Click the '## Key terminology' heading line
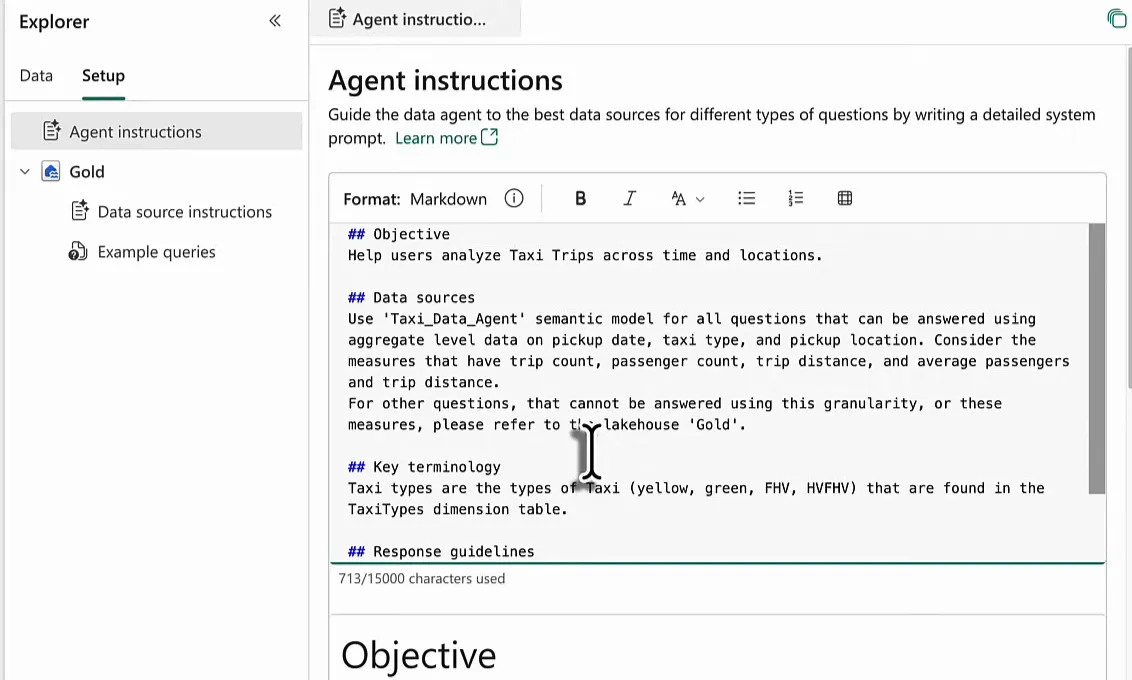The image size is (1132, 680). coord(424,467)
